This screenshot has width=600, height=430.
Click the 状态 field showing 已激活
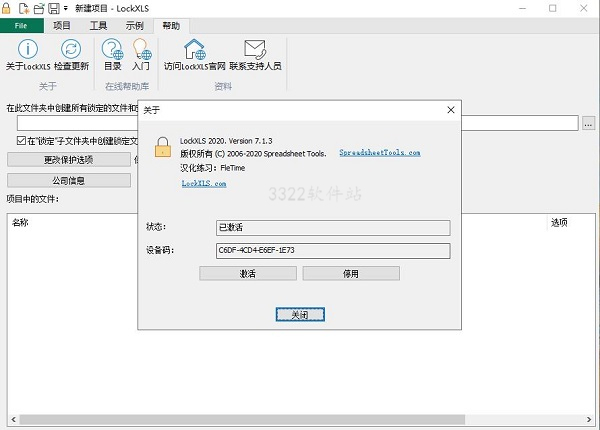pos(333,228)
